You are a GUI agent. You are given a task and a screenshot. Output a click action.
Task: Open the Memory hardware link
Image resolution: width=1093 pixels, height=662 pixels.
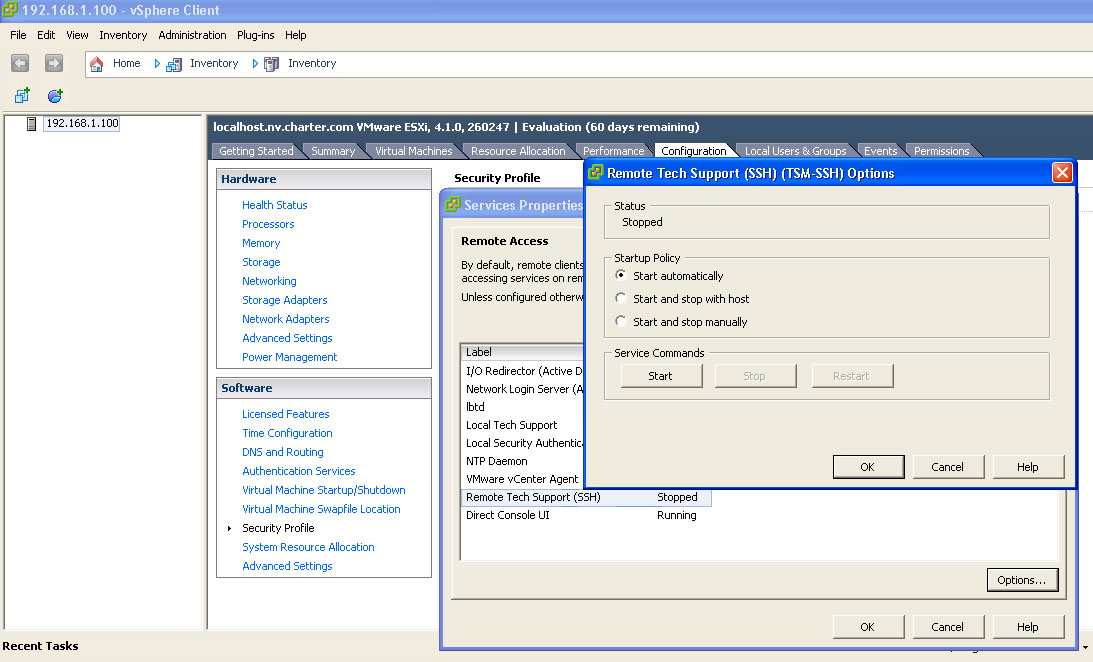[261, 243]
